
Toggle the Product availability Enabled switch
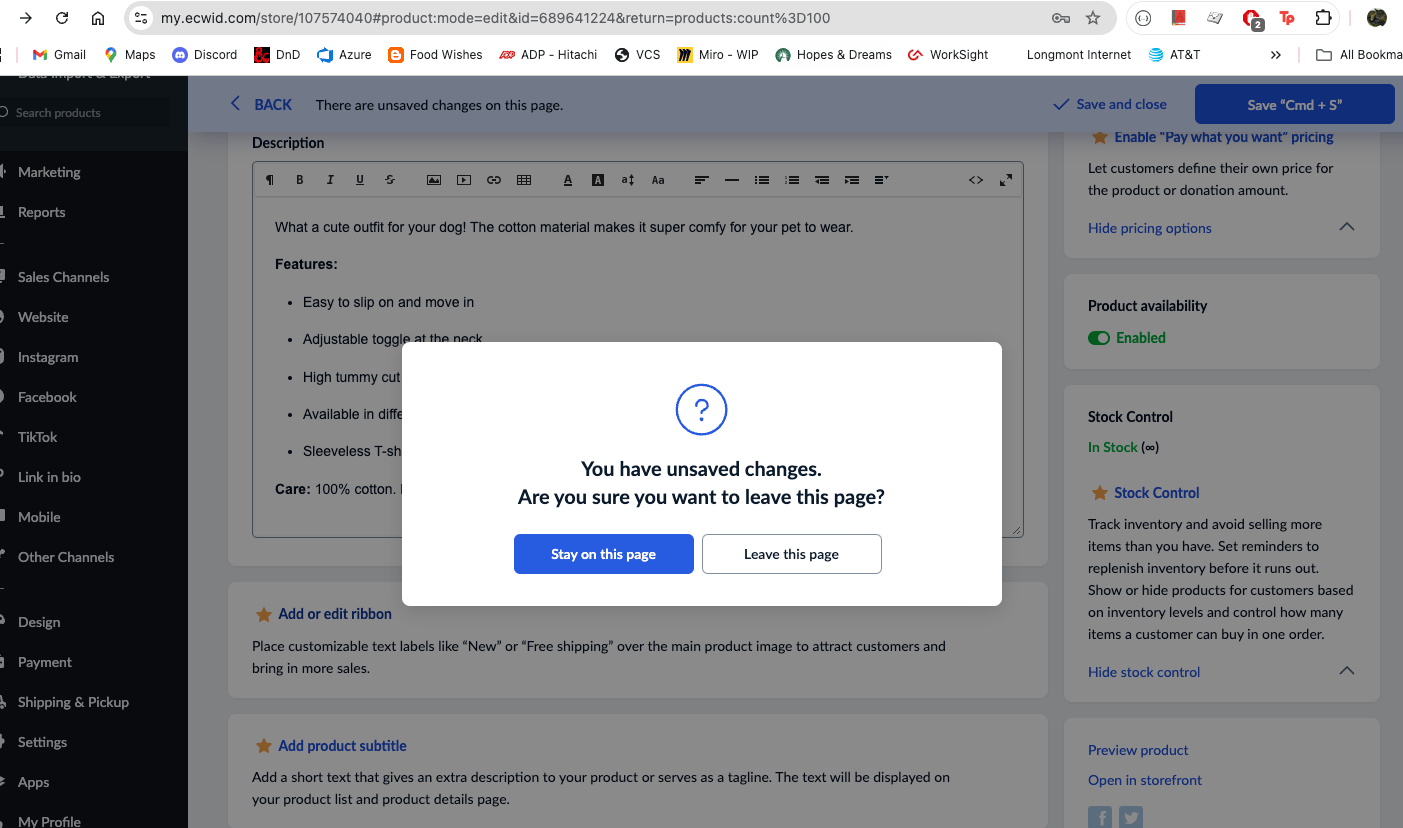pos(1099,338)
